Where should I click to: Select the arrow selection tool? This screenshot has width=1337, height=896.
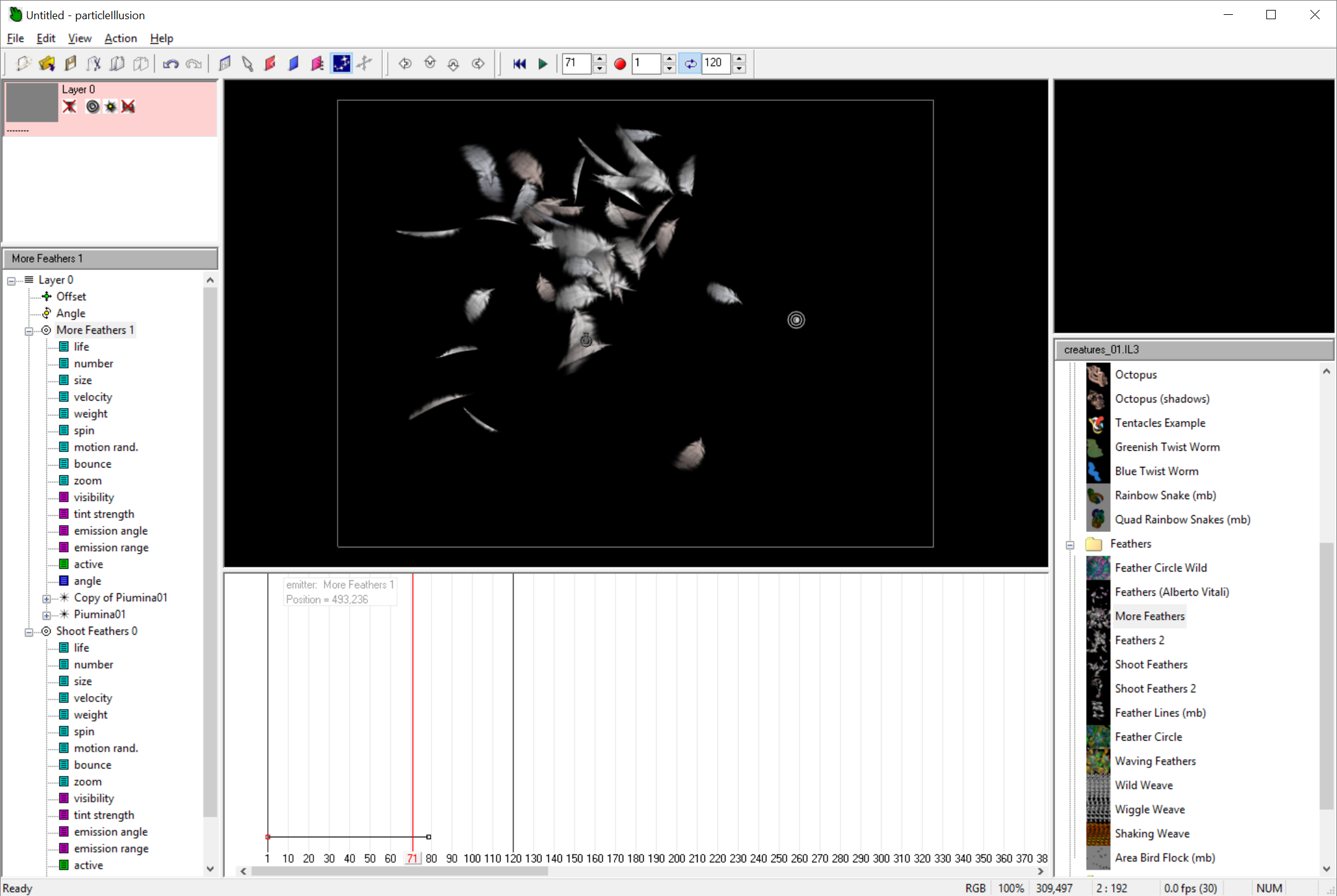click(247, 63)
